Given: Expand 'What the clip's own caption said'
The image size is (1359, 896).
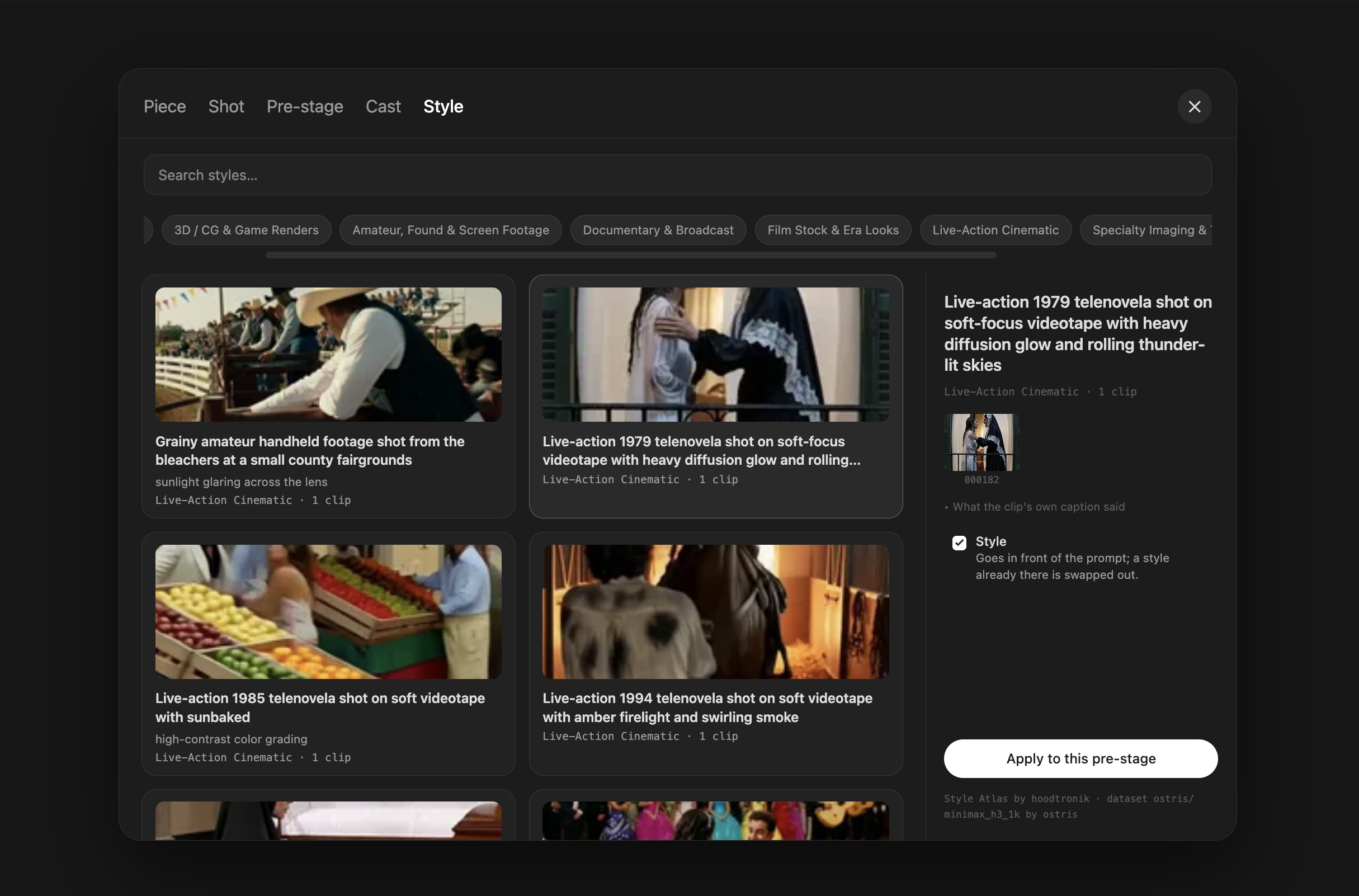Looking at the screenshot, I should (x=1035, y=507).
